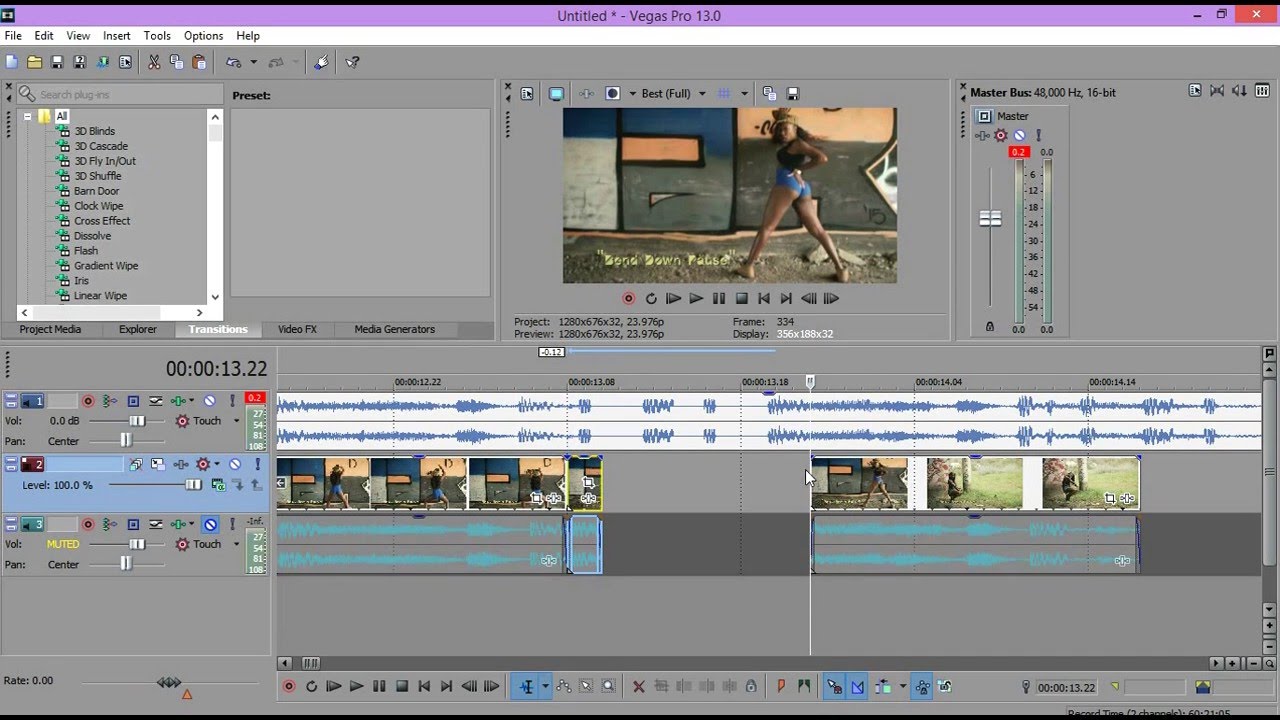This screenshot has width=1280, height=720.
Task: Select Cross Effect transition
Action: pos(102,221)
